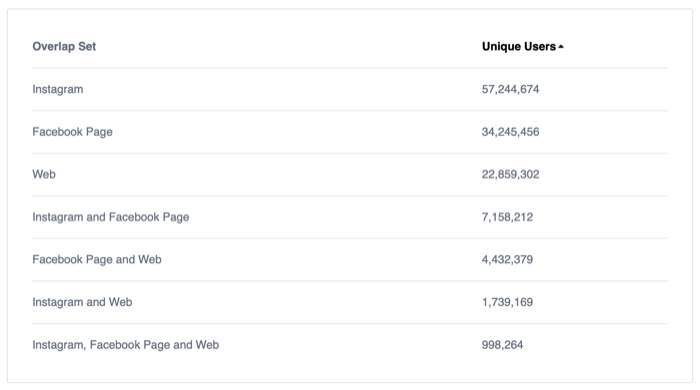700x390 pixels.
Task: Select the Instagram and Web row
Action: [x=350, y=302]
